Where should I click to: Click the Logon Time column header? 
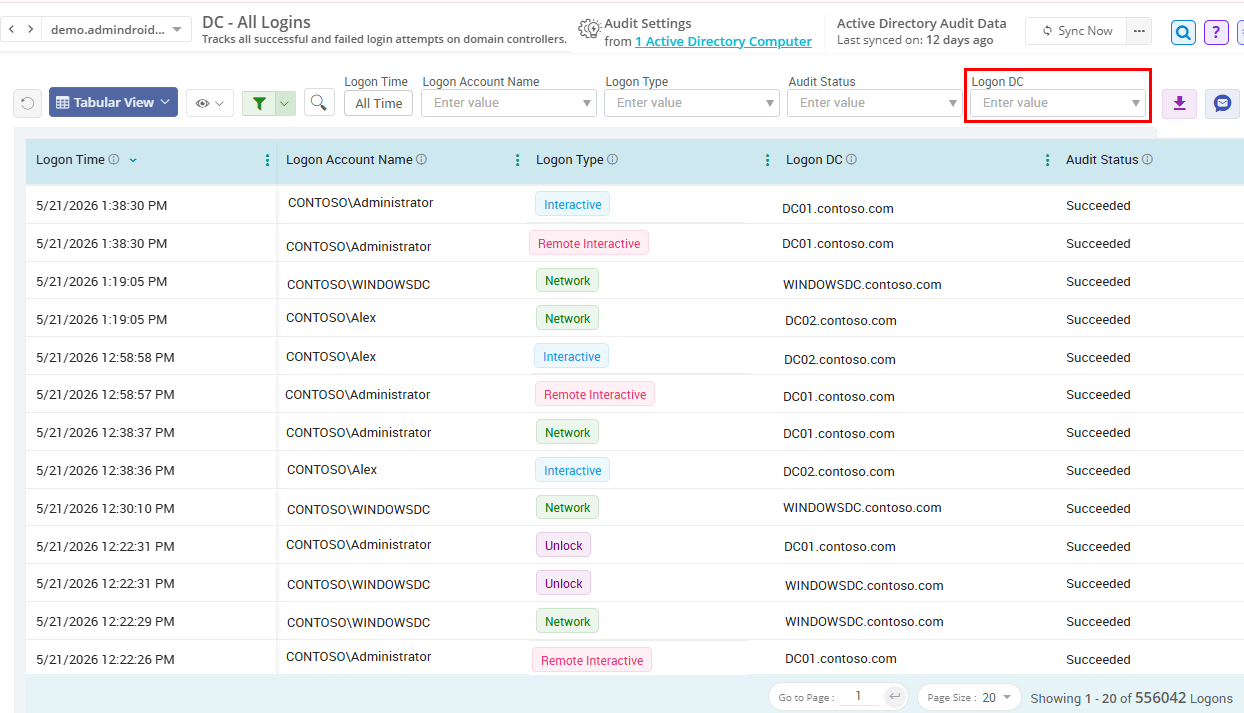[70, 159]
